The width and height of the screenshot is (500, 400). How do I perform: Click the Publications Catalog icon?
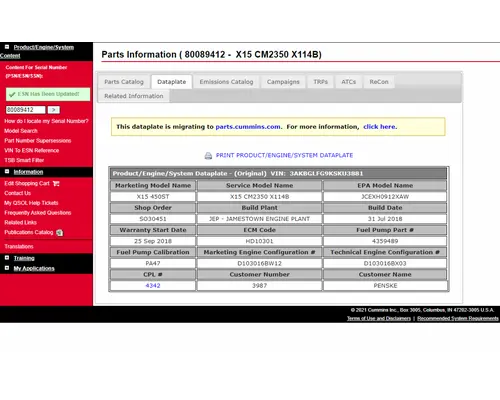pyautogui.click(x=60, y=233)
